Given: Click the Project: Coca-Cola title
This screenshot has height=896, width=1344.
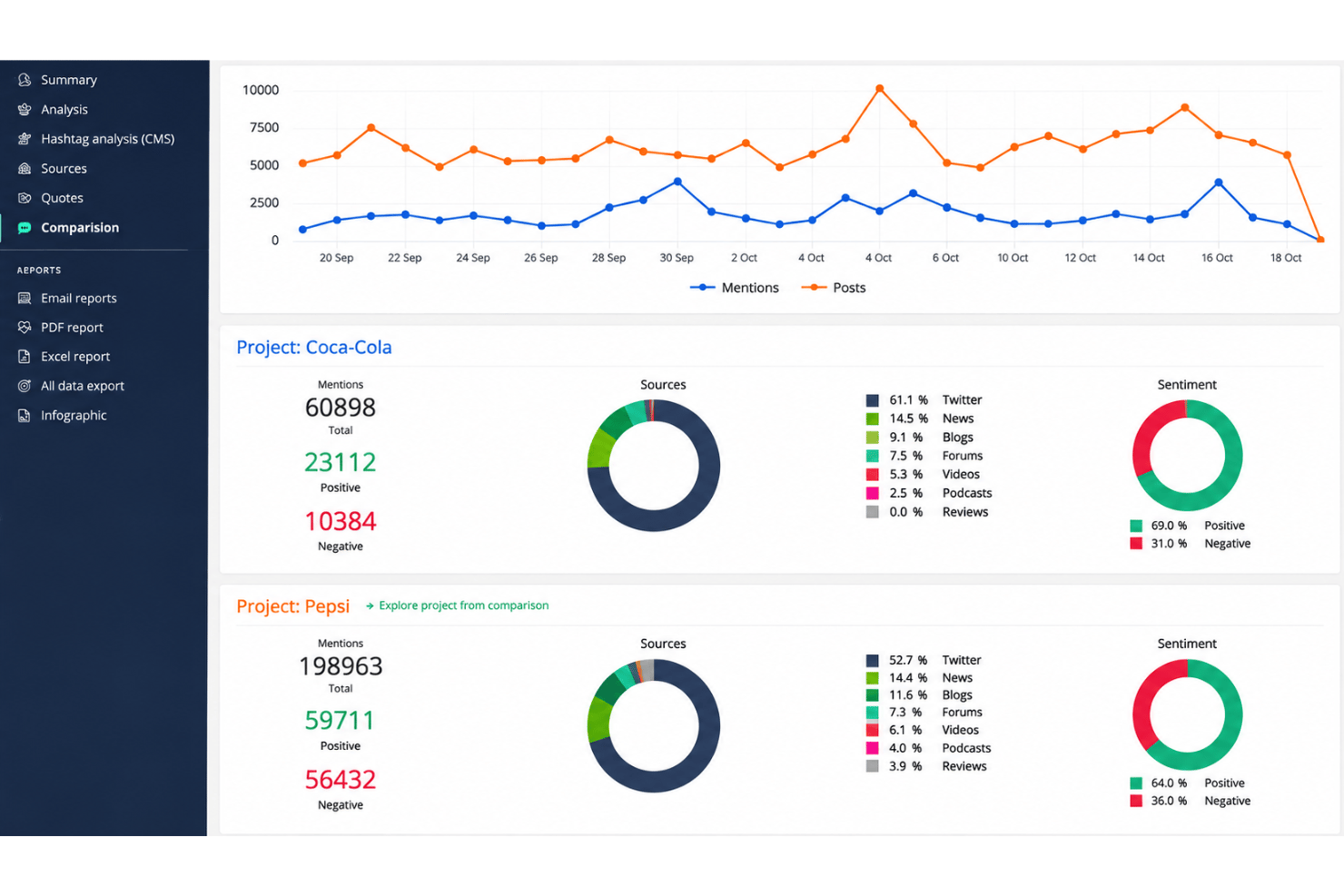Looking at the screenshot, I should (314, 348).
